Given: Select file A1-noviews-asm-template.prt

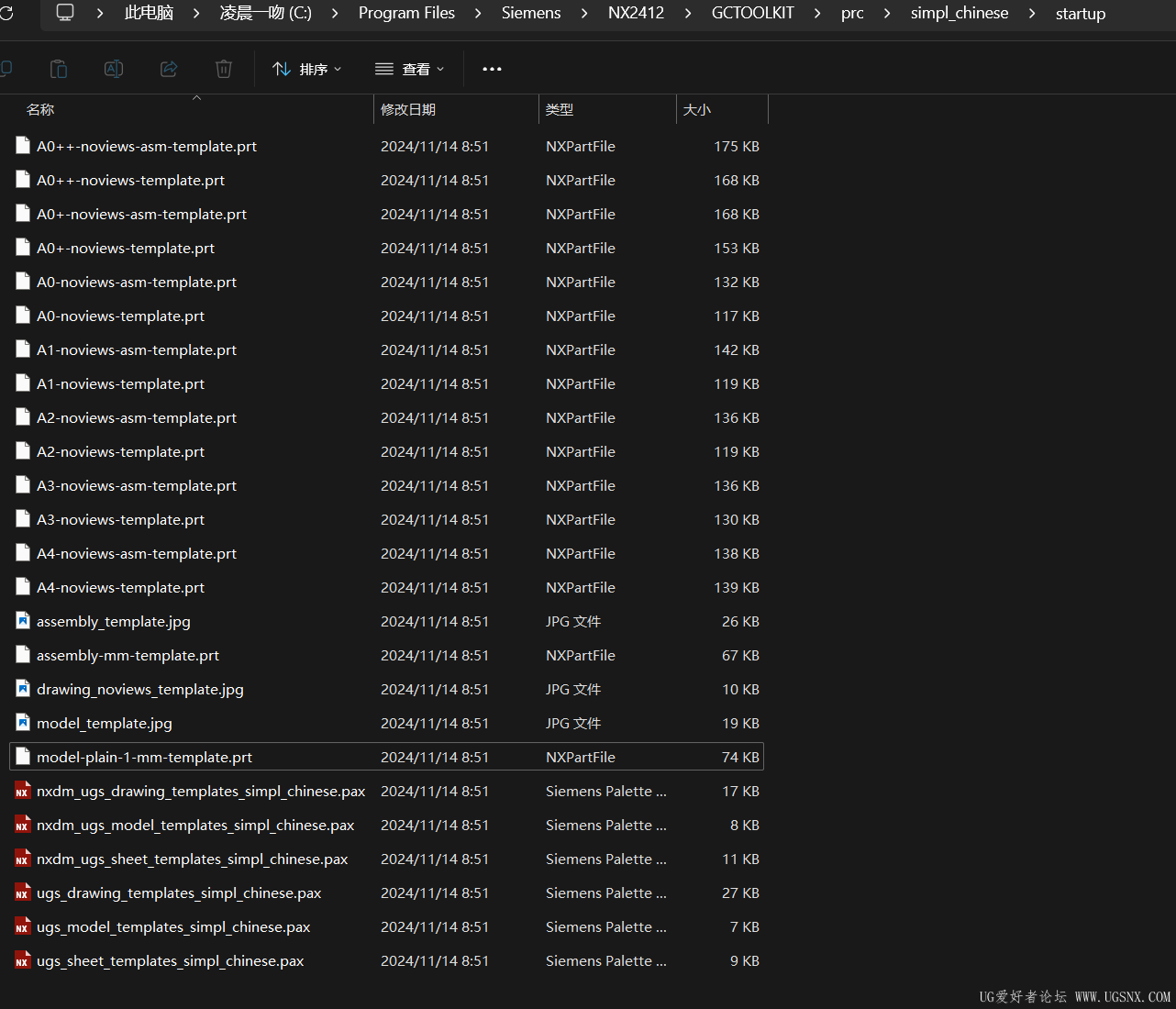Looking at the screenshot, I should [386, 349].
